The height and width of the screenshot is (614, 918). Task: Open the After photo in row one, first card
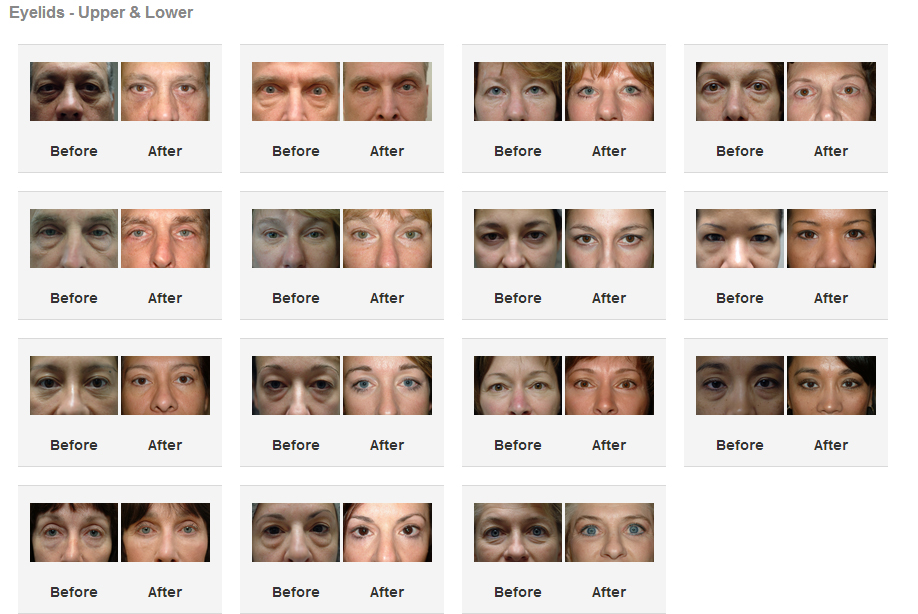coord(166,91)
